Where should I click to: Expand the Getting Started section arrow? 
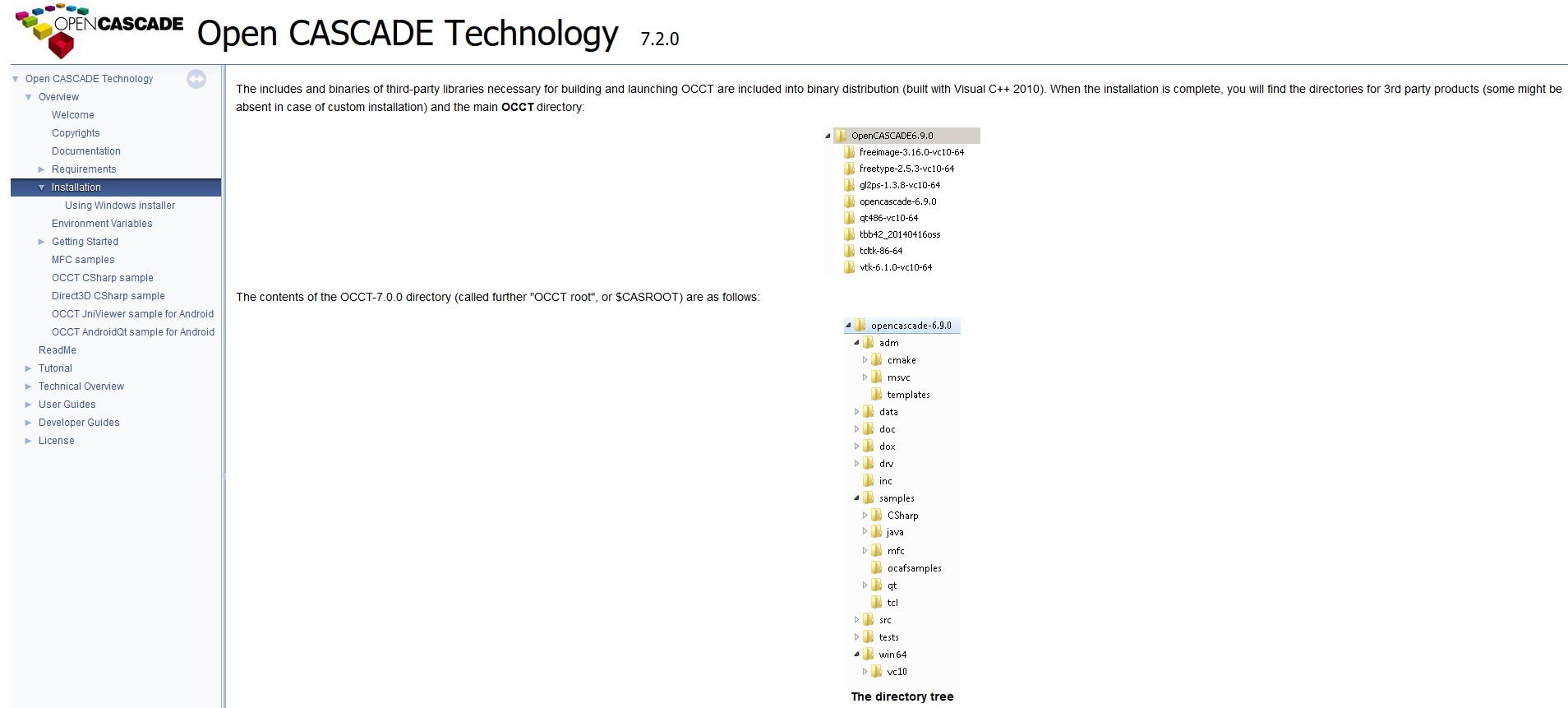pos(42,242)
